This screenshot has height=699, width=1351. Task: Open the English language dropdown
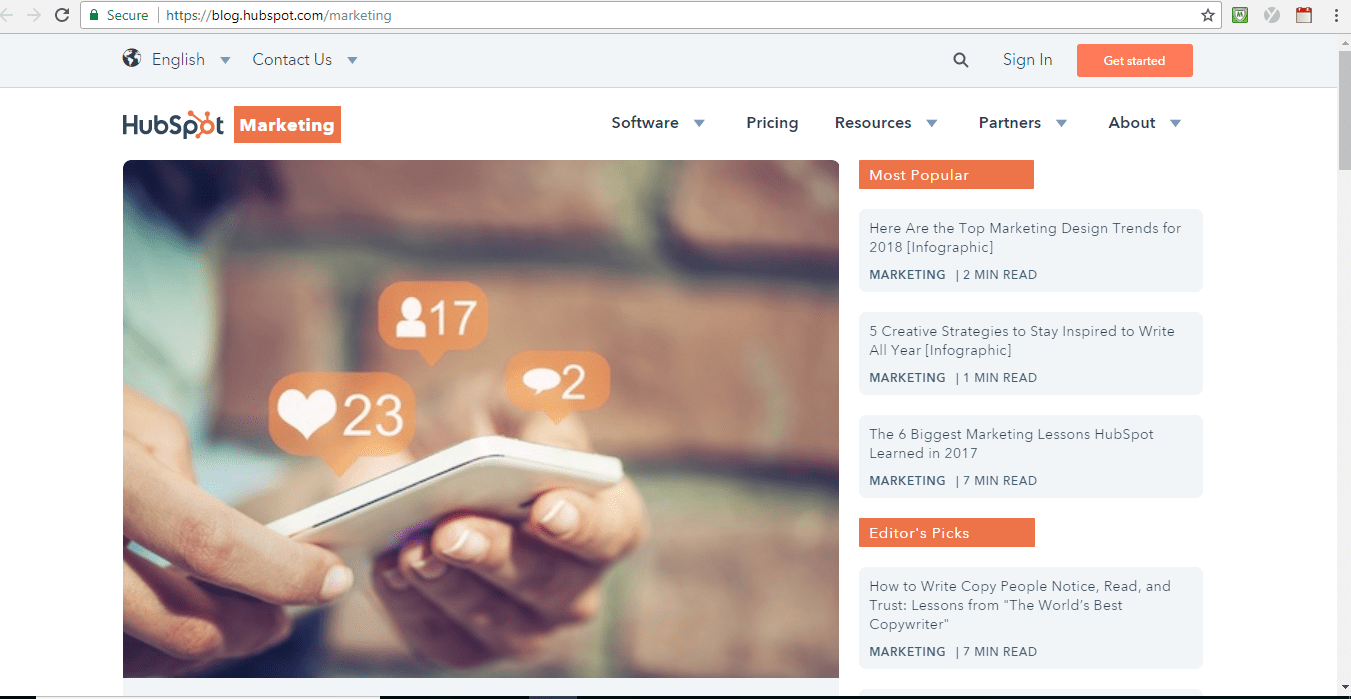pyautogui.click(x=178, y=60)
